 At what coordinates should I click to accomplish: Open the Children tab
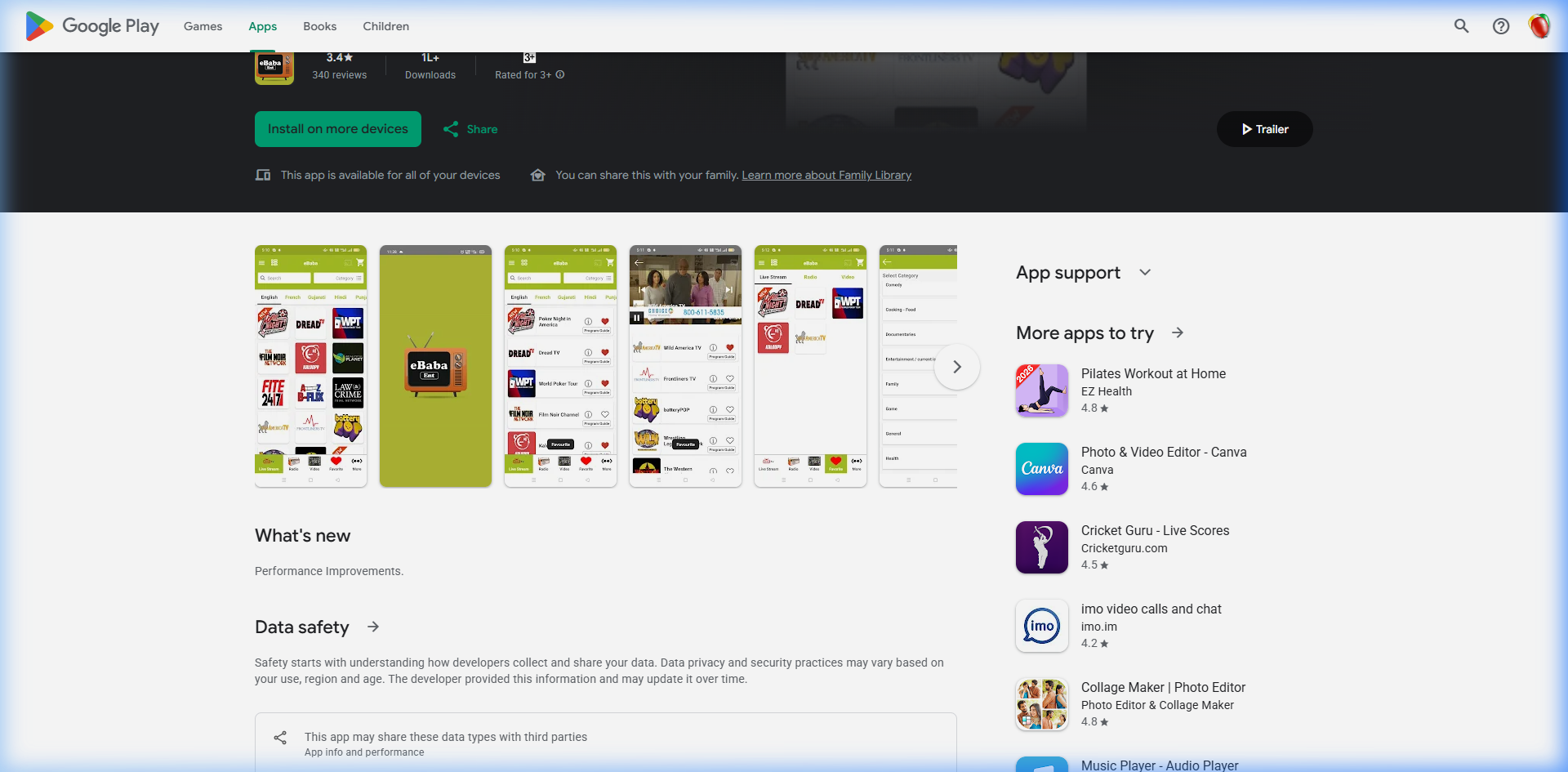pyautogui.click(x=385, y=26)
